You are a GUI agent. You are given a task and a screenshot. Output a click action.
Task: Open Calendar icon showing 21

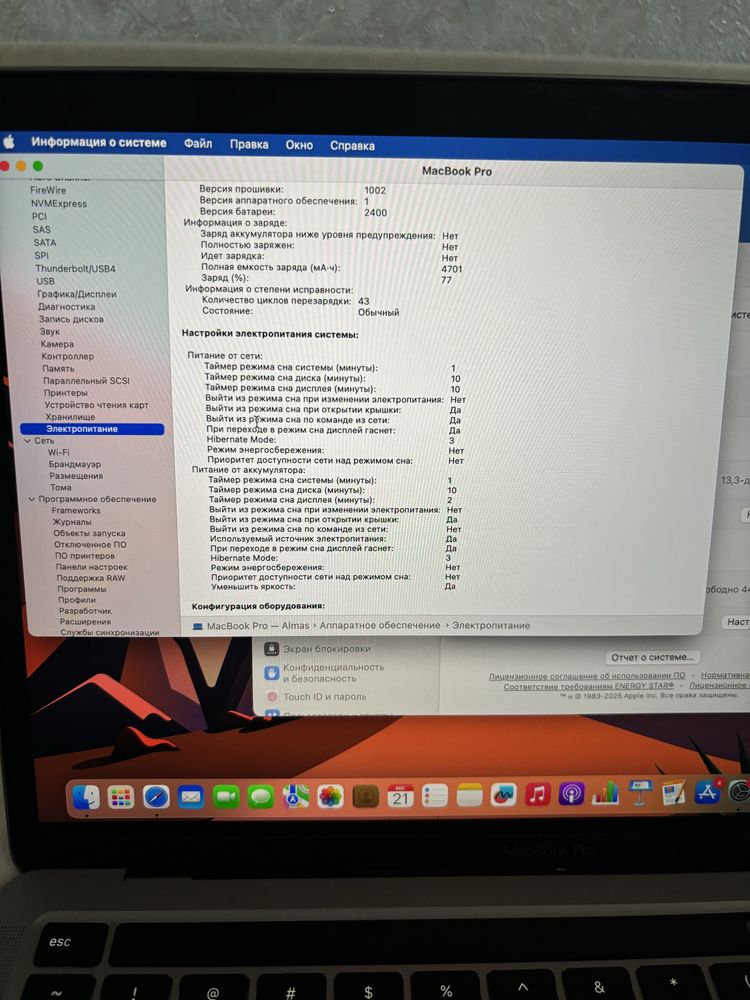coord(400,796)
